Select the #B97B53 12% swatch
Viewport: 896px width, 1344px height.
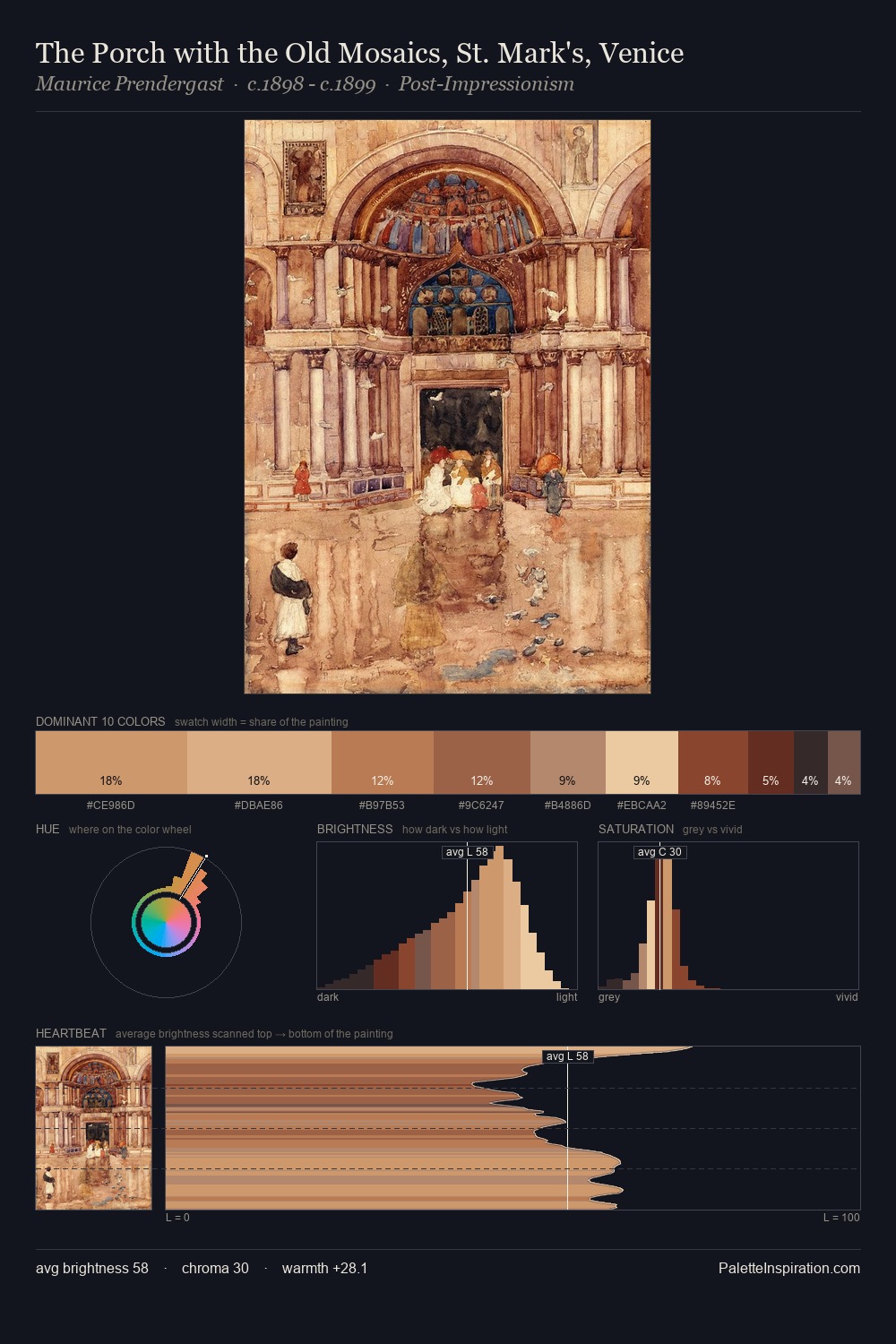tap(383, 762)
